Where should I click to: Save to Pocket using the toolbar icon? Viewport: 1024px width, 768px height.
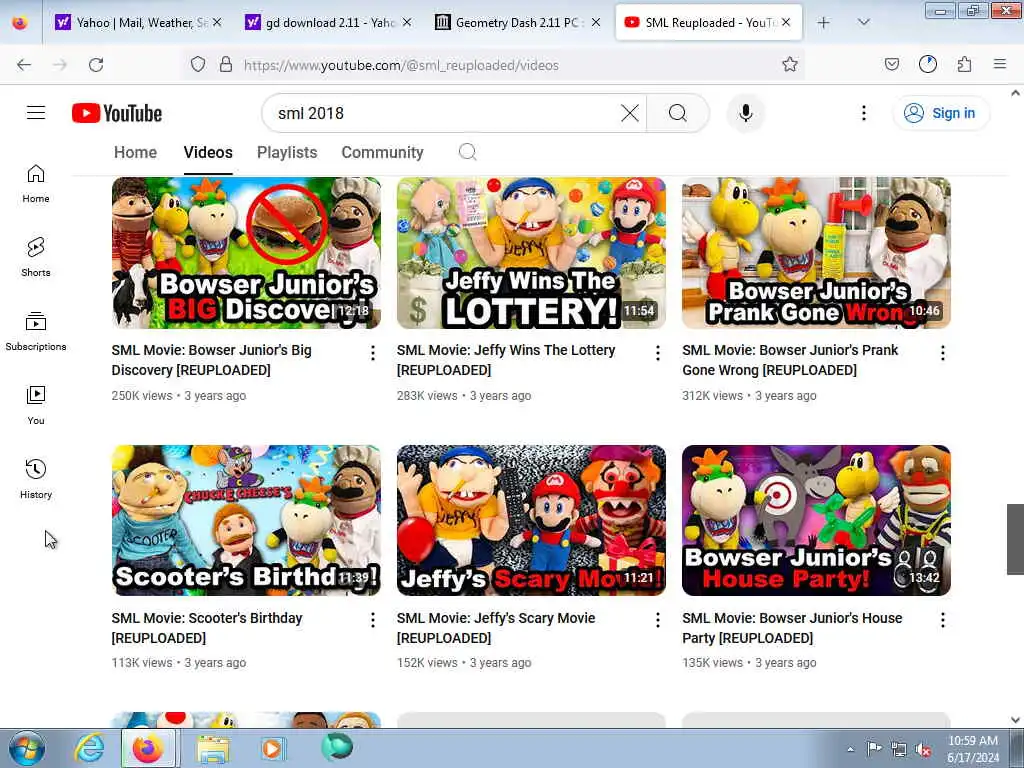(891, 65)
